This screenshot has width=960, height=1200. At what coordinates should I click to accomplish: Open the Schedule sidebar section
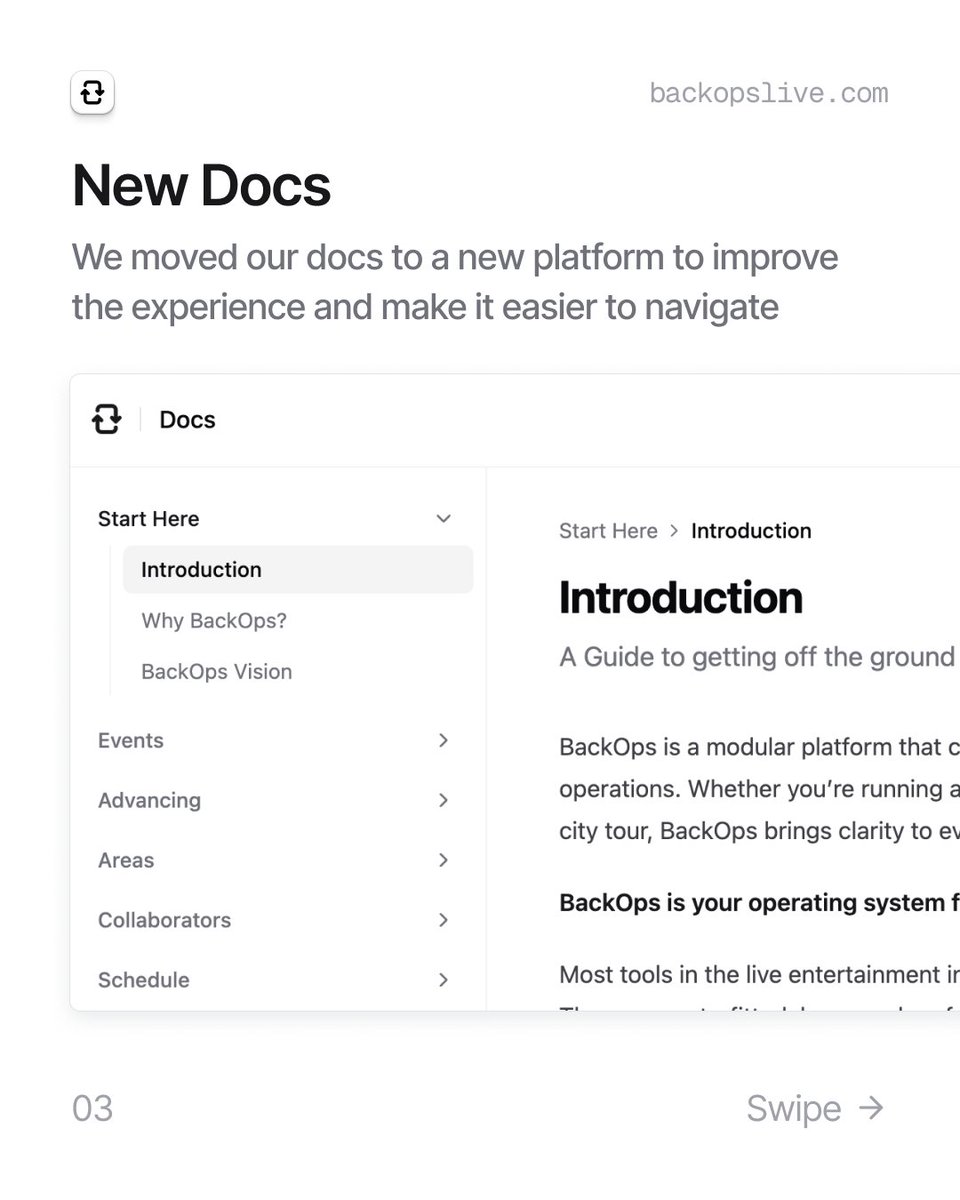144,981
